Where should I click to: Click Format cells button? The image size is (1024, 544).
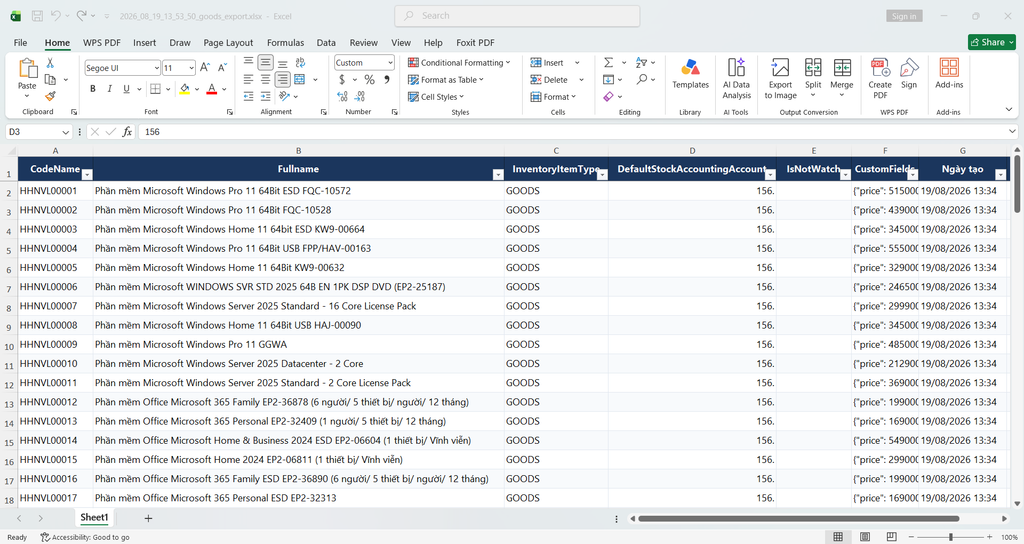click(553, 97)
